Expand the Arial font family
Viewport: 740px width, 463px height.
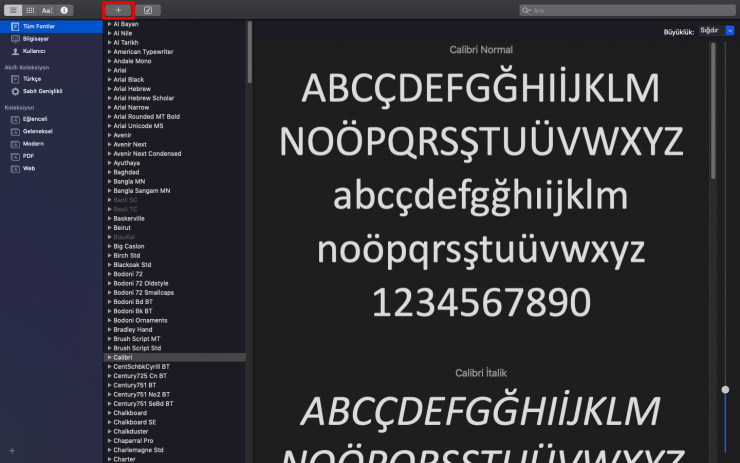109,70
